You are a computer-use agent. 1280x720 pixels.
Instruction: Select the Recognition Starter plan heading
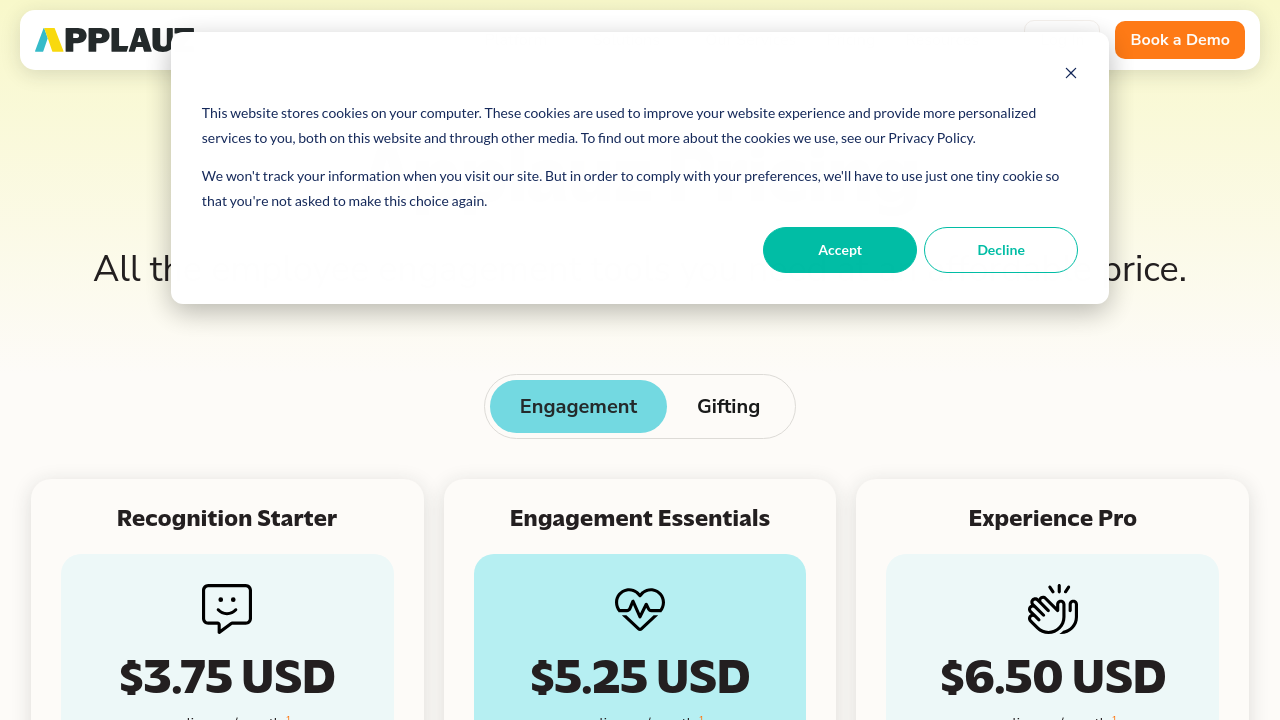227,518
